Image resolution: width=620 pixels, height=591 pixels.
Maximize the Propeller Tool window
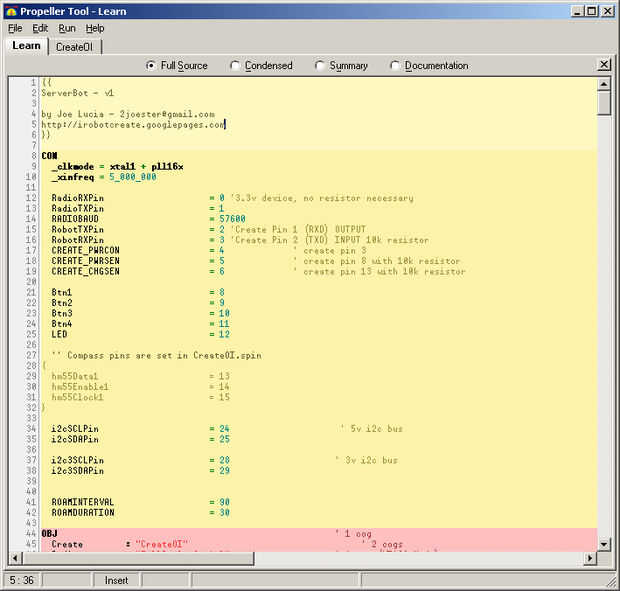click(x=592, y=11)
